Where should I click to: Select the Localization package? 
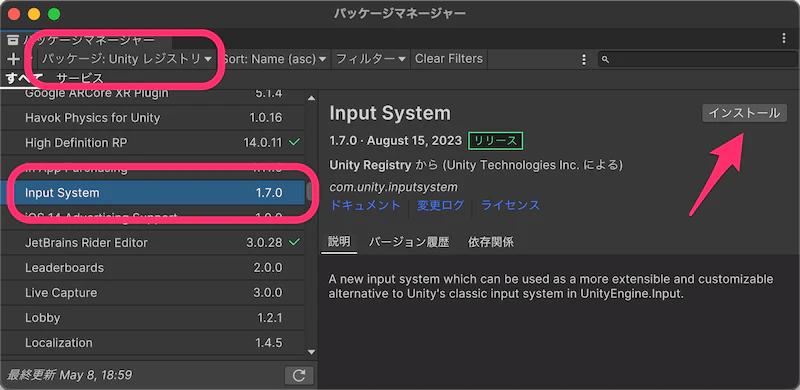point(153,343)
